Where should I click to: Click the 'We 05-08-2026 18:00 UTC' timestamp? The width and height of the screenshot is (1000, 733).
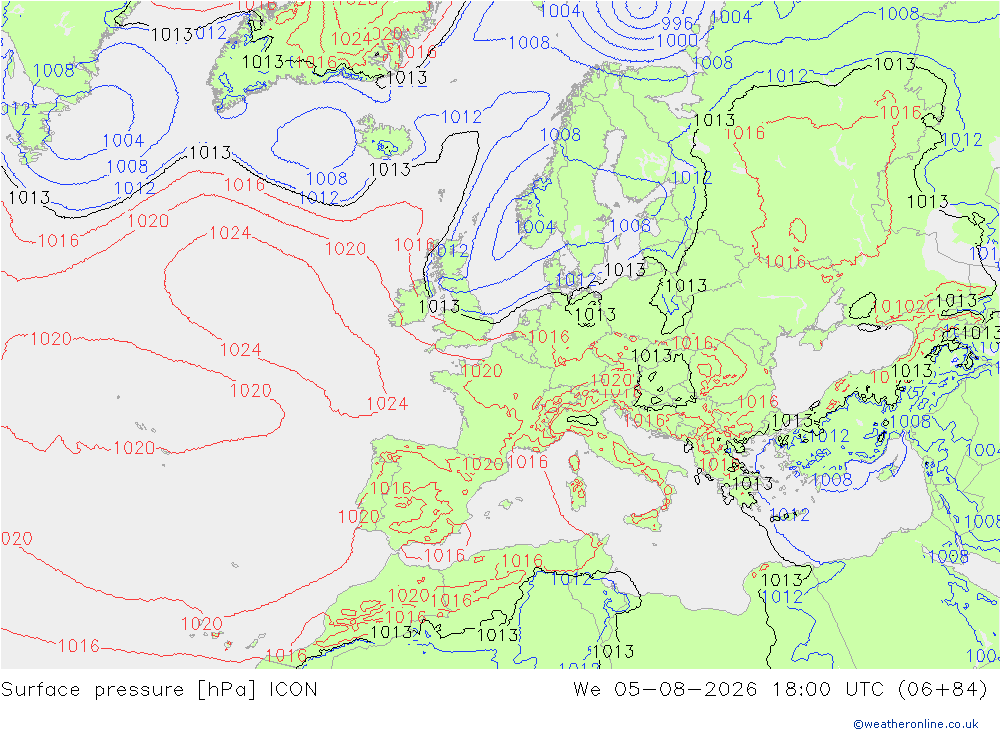pyautogui.click(x=728, y=690)
